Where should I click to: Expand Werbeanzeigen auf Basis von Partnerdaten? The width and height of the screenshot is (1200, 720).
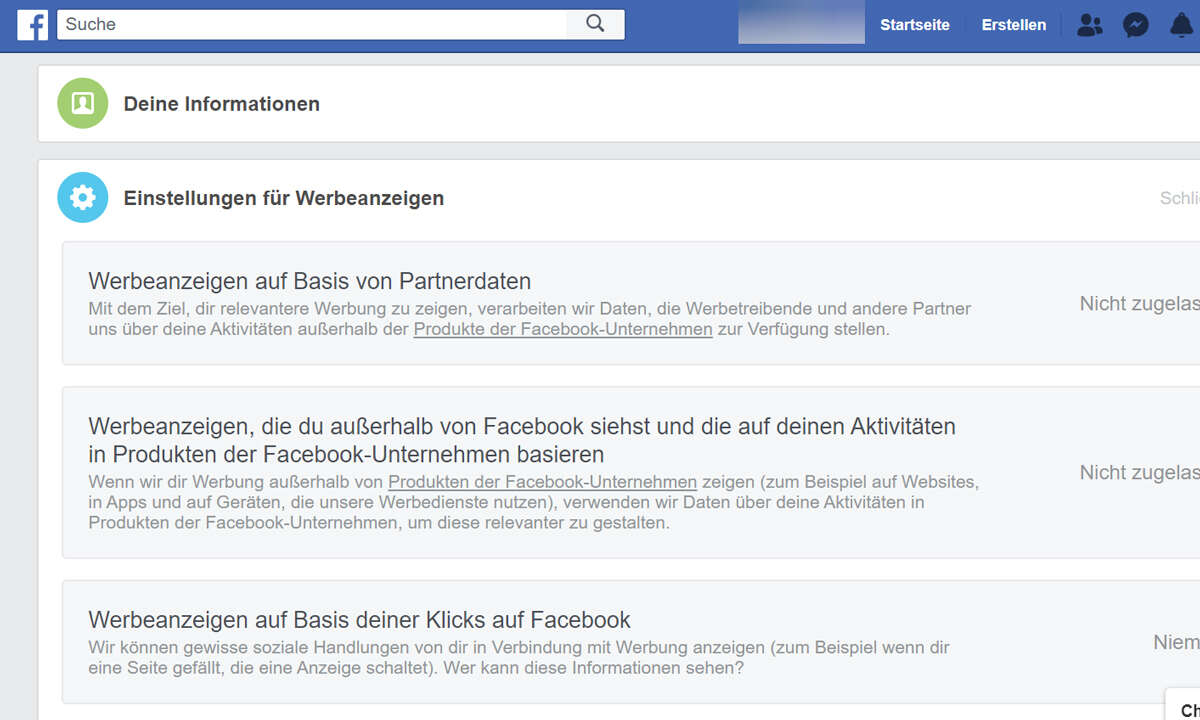tap(631, 303)
